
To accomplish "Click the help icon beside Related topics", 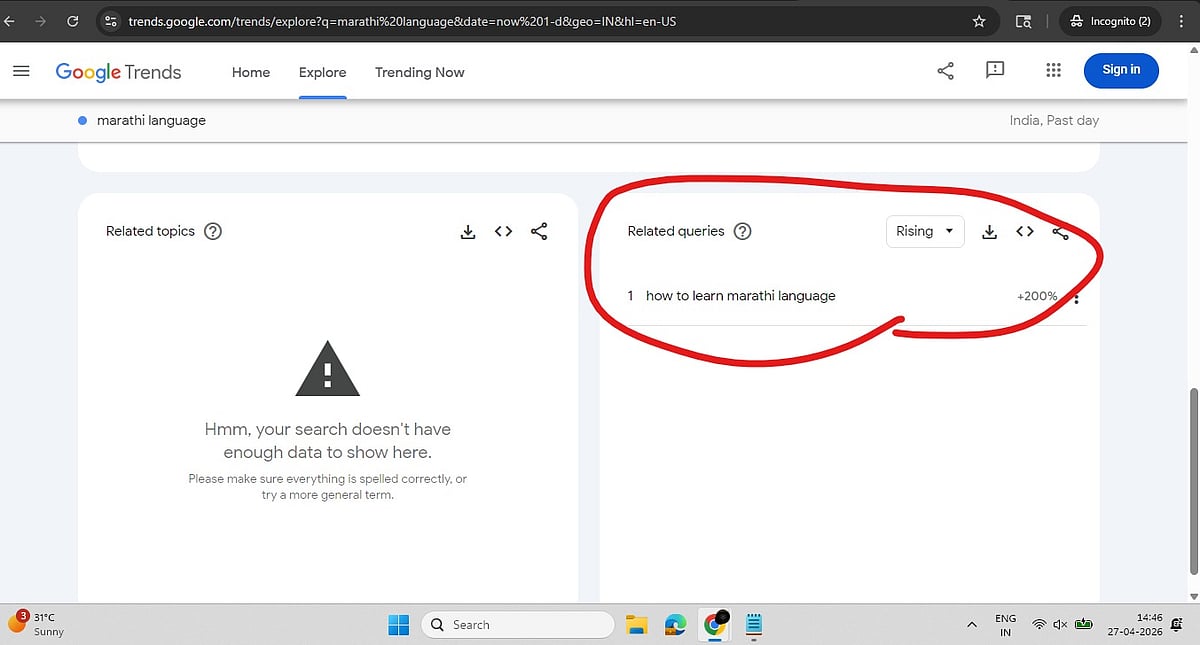I will 213,231.
